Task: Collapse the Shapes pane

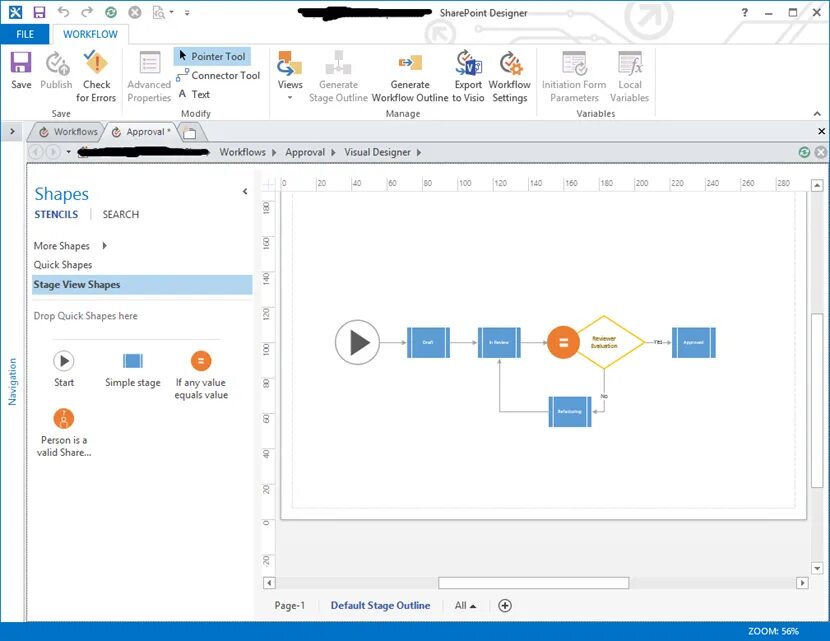Action: coord(245,191)
